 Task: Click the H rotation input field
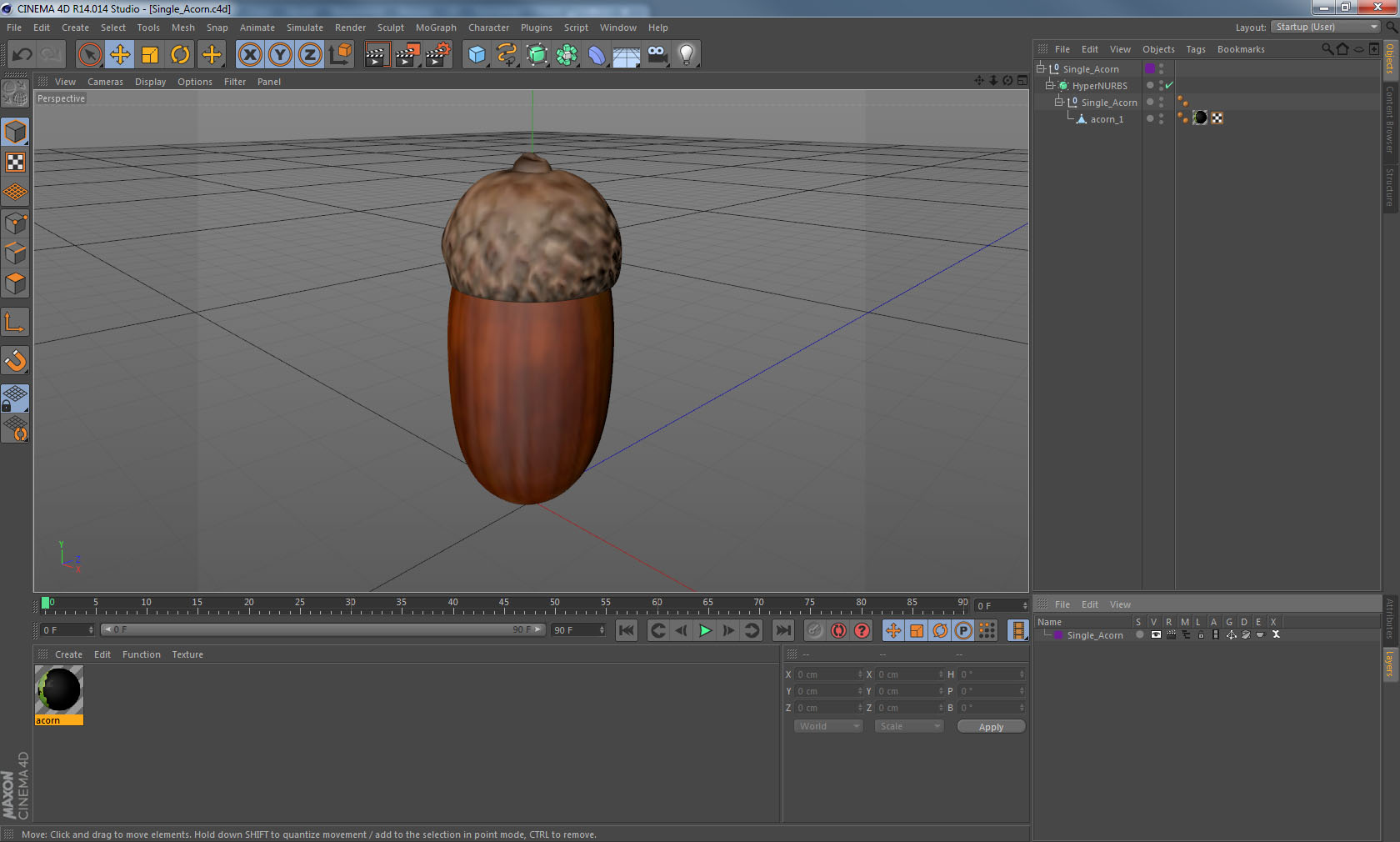click(x=992, y=674)
